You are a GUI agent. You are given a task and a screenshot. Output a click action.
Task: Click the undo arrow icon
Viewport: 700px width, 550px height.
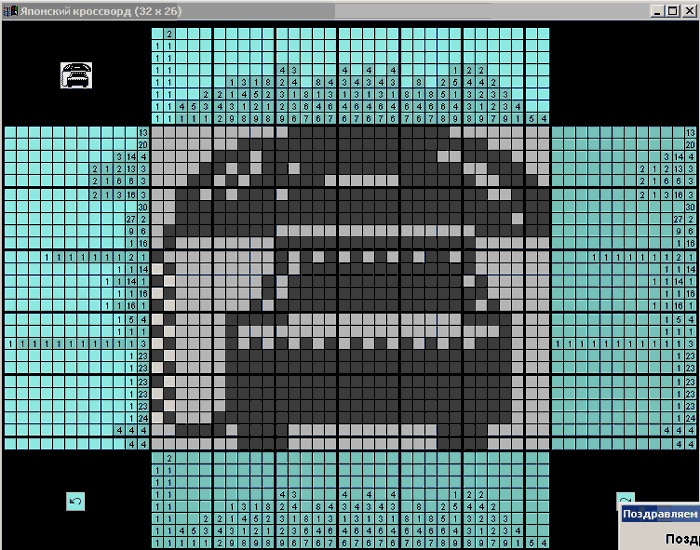75,501
